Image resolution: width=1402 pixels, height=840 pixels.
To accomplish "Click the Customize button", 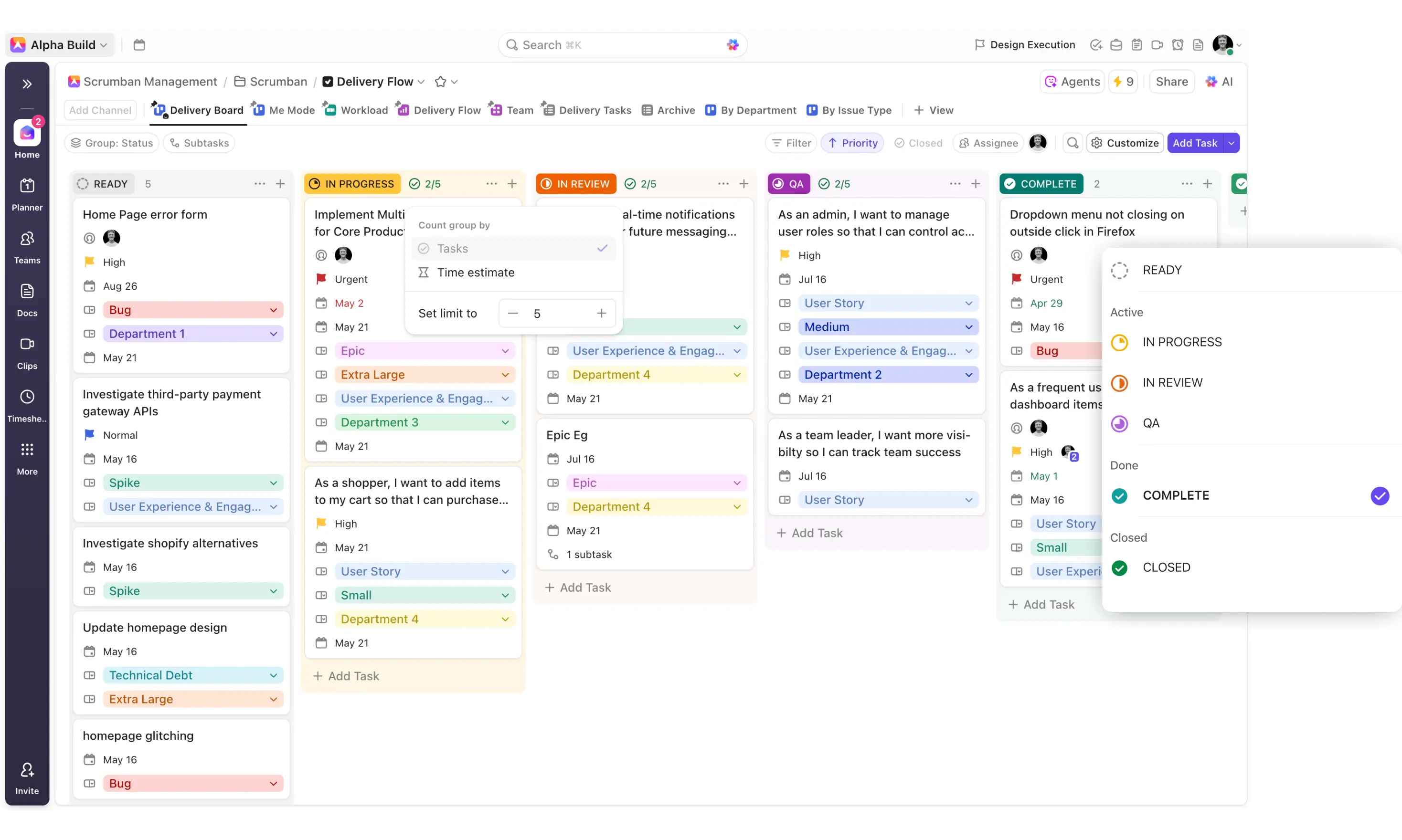I will (1126, 143).
